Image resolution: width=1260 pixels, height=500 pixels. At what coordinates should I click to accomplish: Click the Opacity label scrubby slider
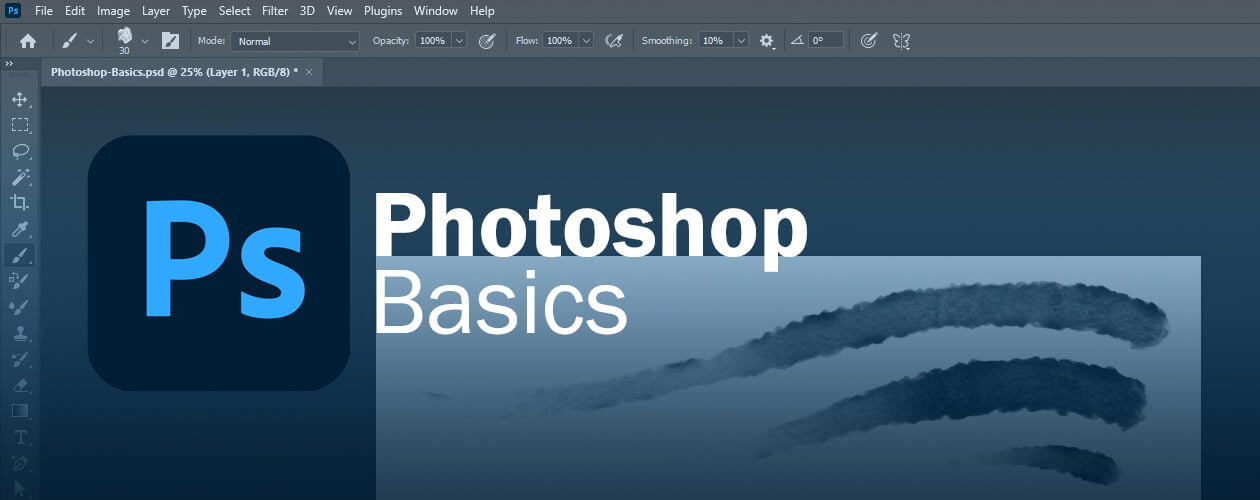pos(392,41)
